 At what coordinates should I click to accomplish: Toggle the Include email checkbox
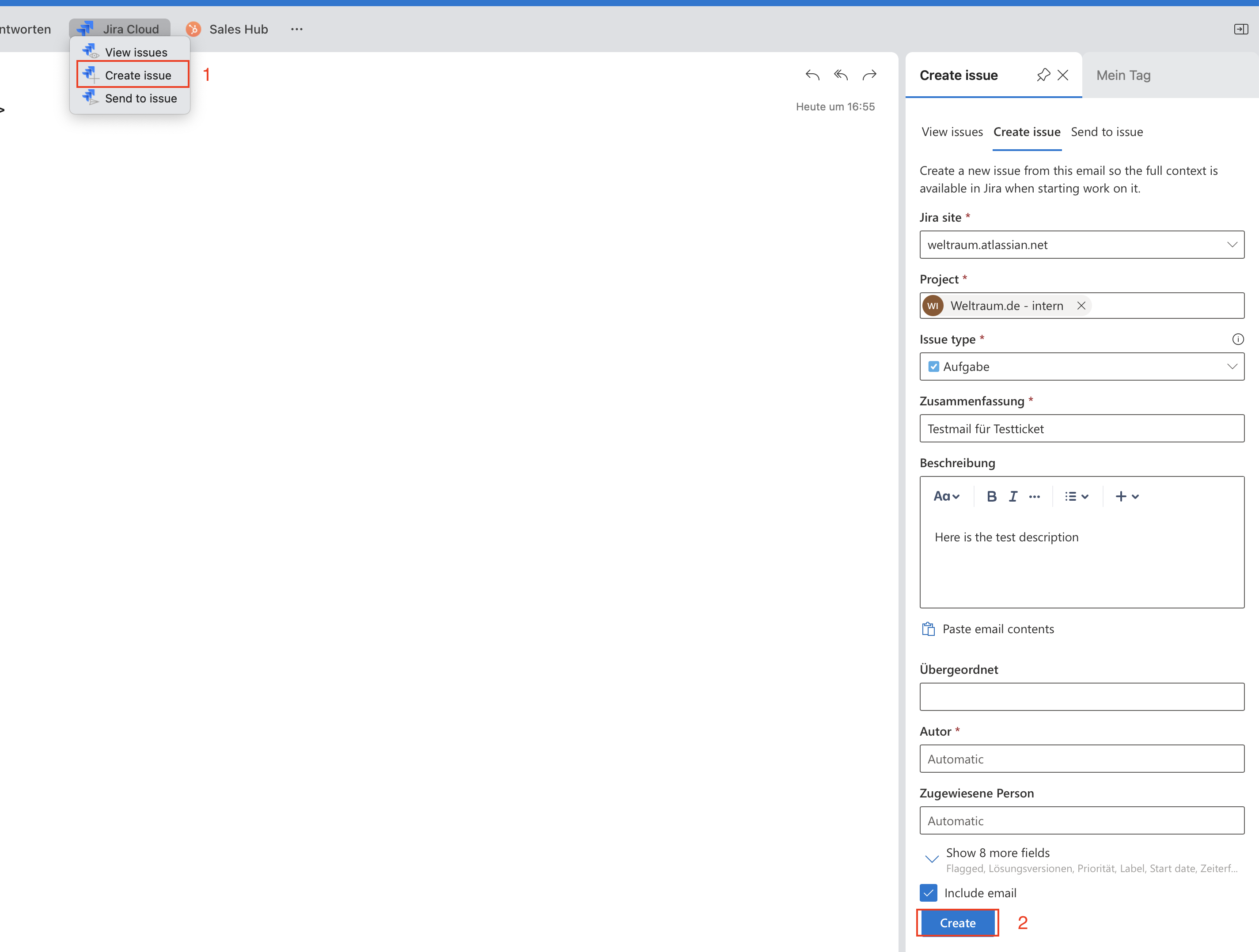pos(928,893)
